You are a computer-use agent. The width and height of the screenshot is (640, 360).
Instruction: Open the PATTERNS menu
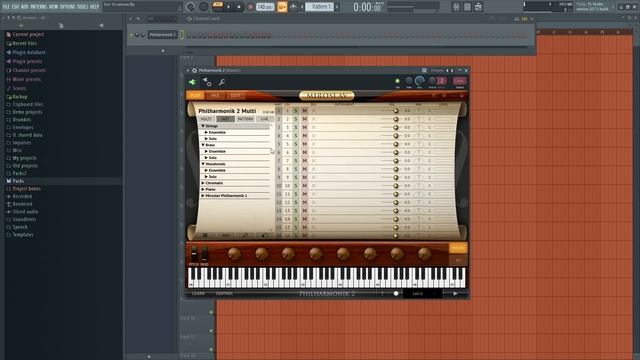[38, 7]
